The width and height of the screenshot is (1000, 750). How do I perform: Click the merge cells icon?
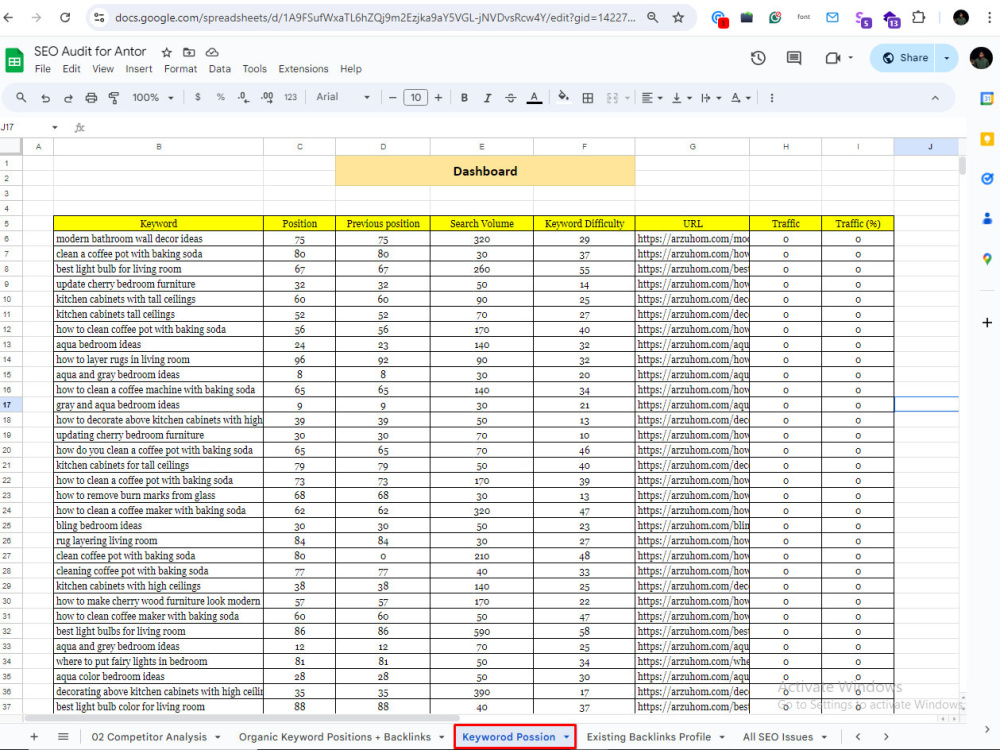612,98
